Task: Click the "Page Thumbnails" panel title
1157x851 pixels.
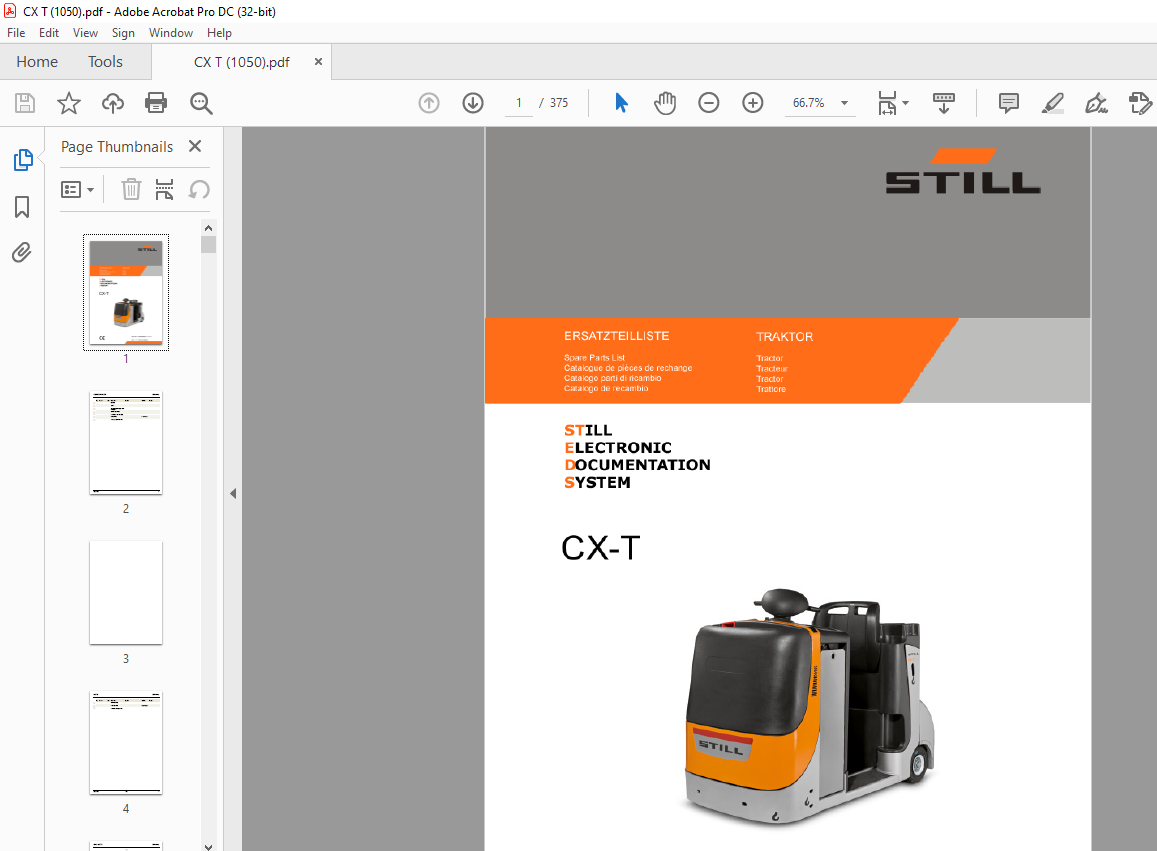Action: (117, 147)
